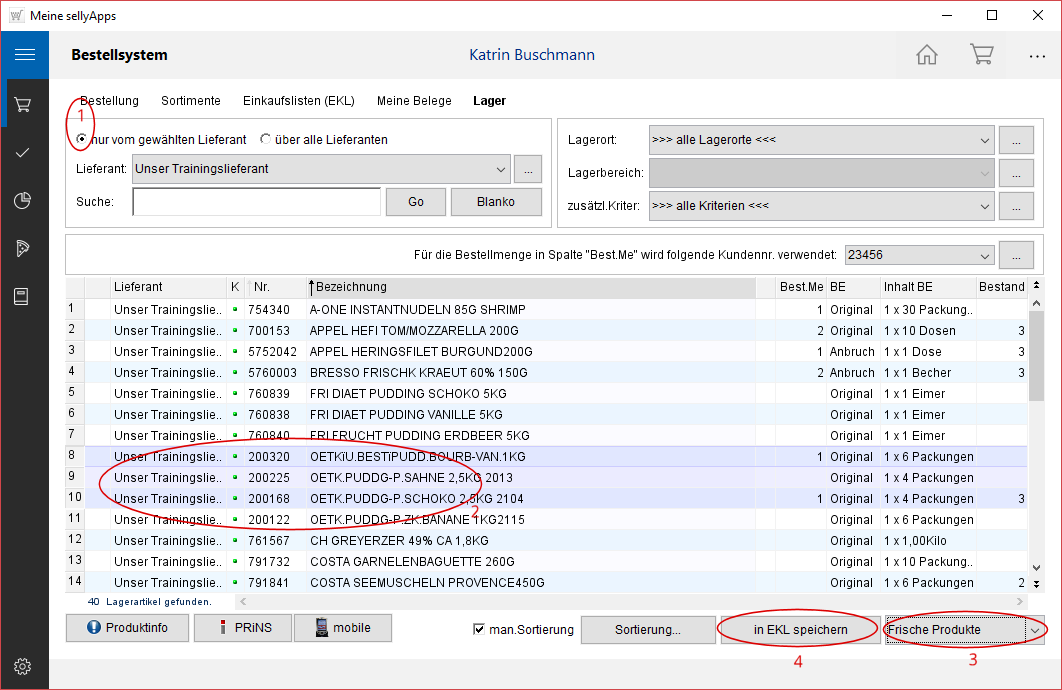Open settings gear in sidebar
The width and height of the screenshot is (1062, 690).
[24, 666]
